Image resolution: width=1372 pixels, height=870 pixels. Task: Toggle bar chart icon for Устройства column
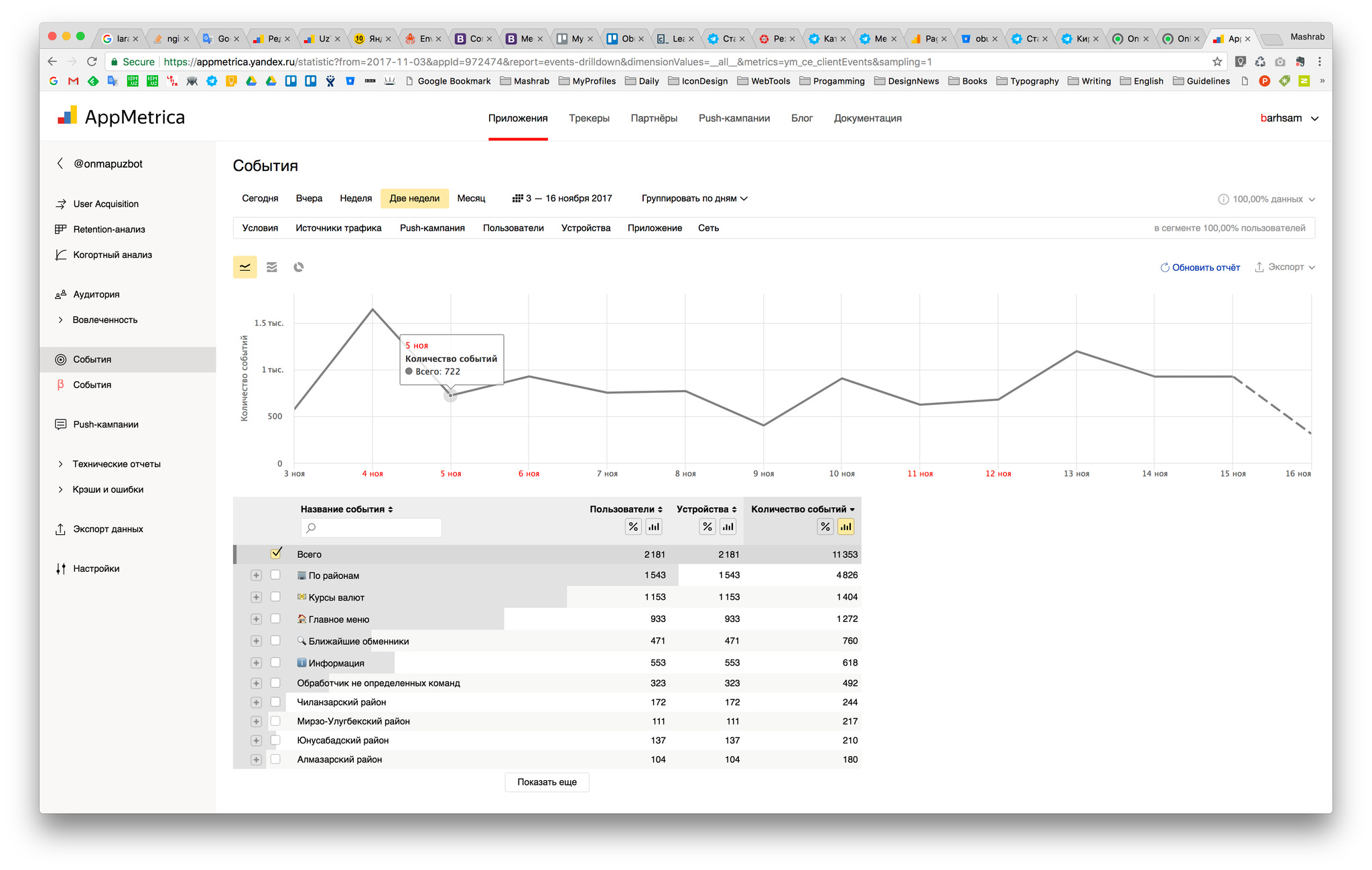coord(728,527)
